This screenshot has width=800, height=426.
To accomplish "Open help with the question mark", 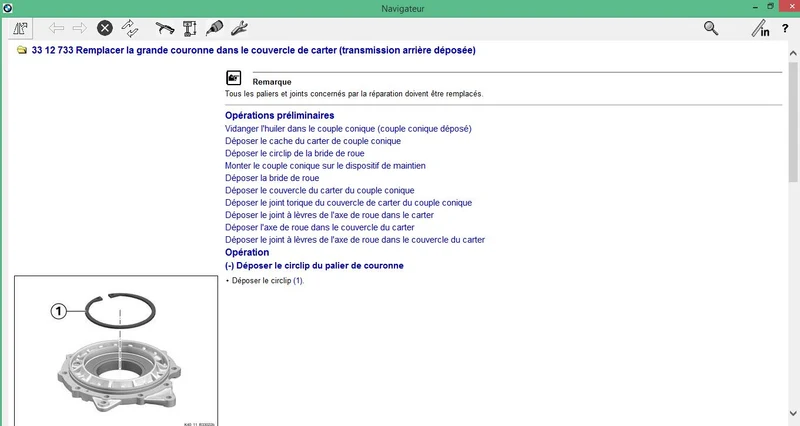I will [785, 29].
